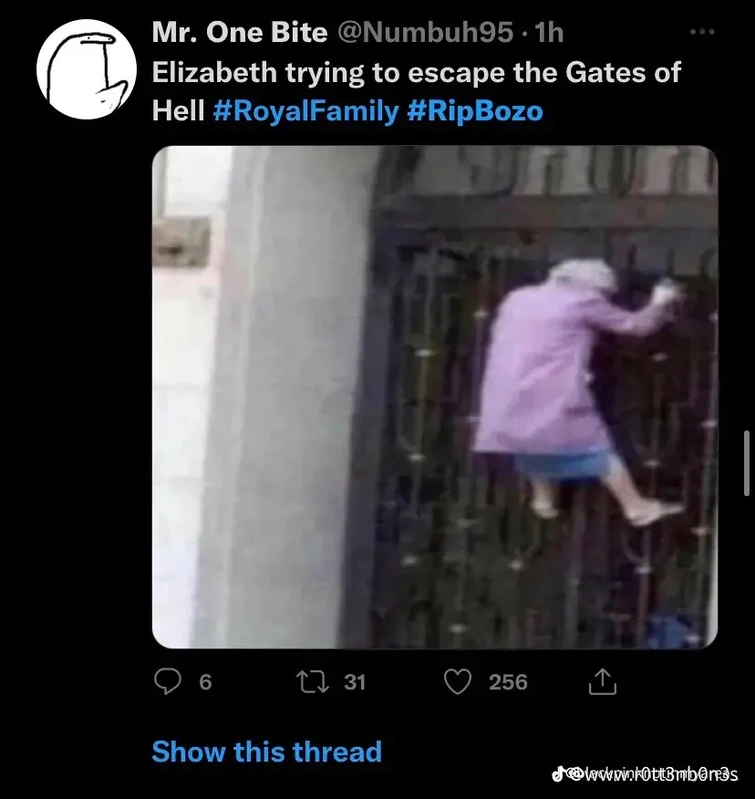
Task: Click the vertical scrollbar thumb
Action: coord(747,463)
